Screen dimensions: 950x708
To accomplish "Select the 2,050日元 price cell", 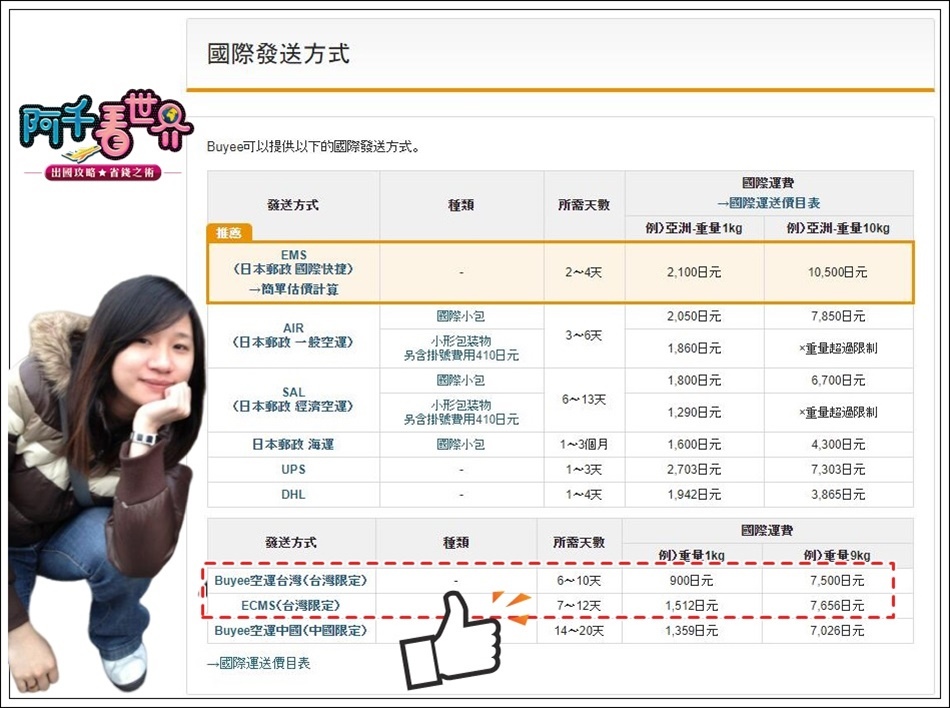I will coord(694,316).
